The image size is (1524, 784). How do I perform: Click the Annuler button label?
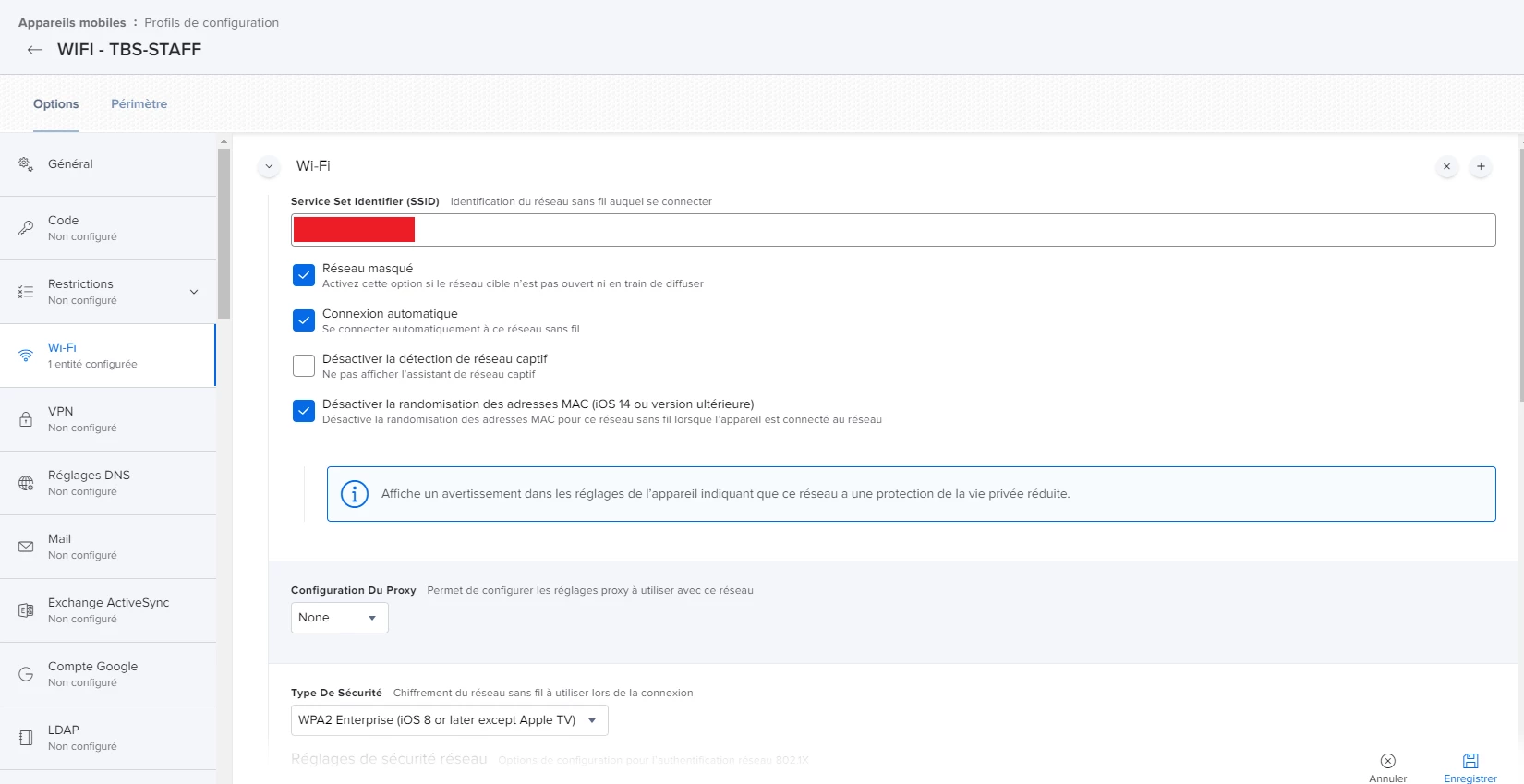1388,778
